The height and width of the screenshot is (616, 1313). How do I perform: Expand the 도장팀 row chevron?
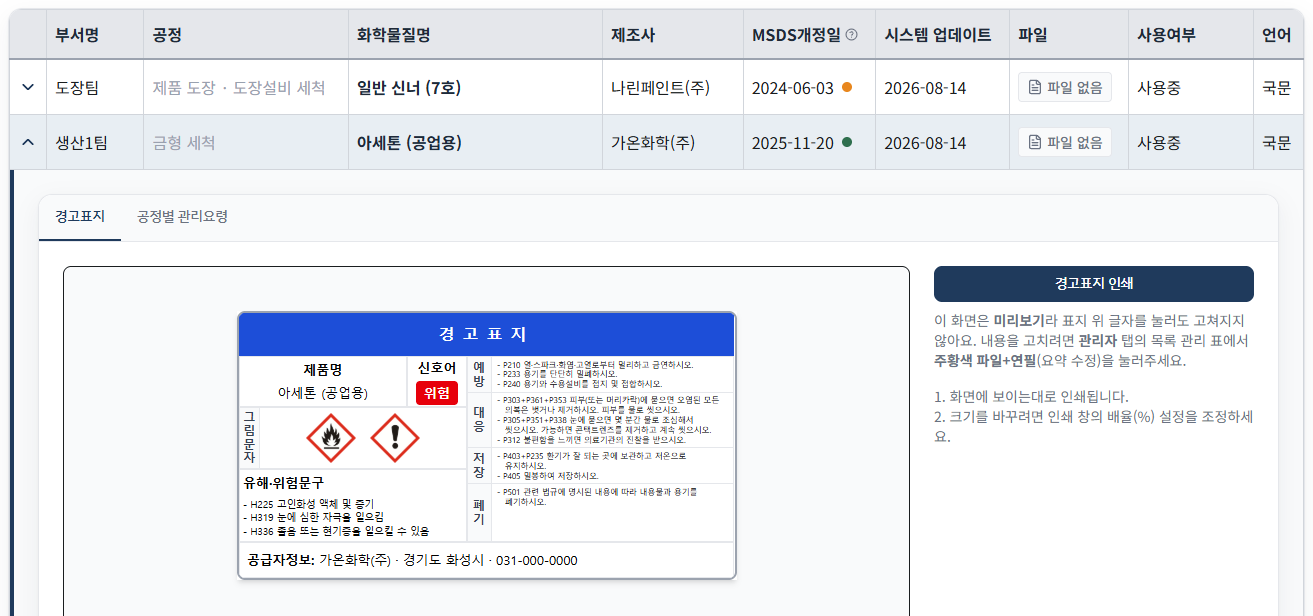coord(28,88)
